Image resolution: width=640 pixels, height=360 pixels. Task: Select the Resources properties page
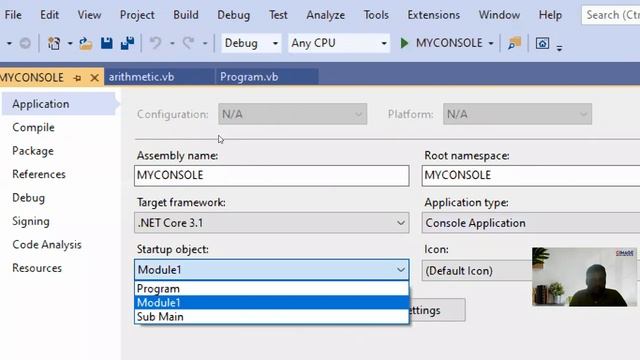(37, 268)
